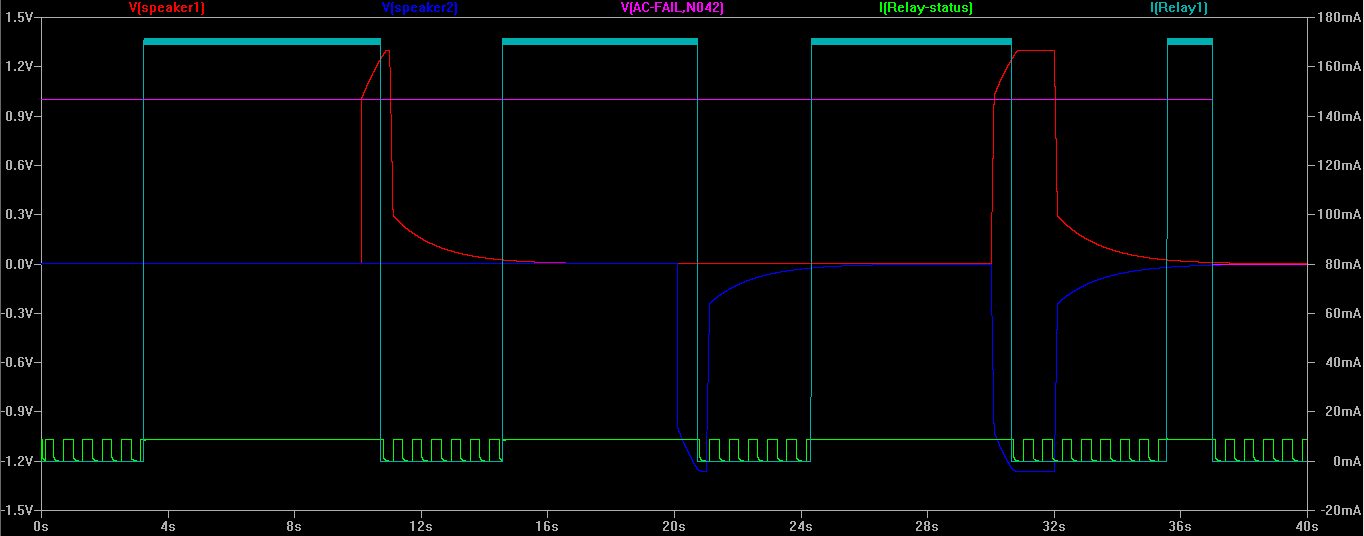Click the I(Relay-status) trace label

point(925,8)
